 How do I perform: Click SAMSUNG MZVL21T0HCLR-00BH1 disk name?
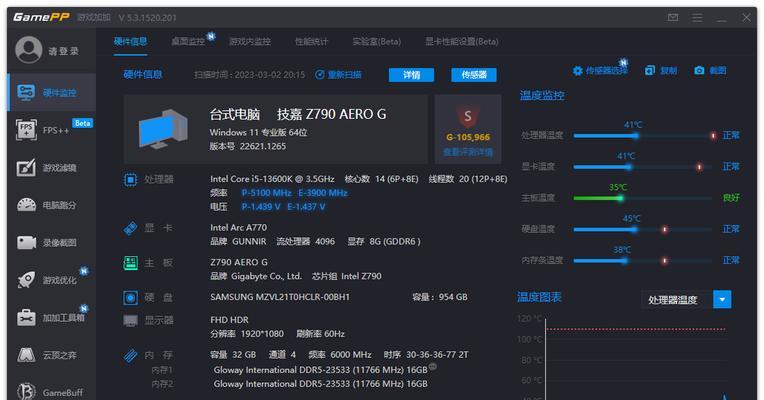click(x=280, y=297)
